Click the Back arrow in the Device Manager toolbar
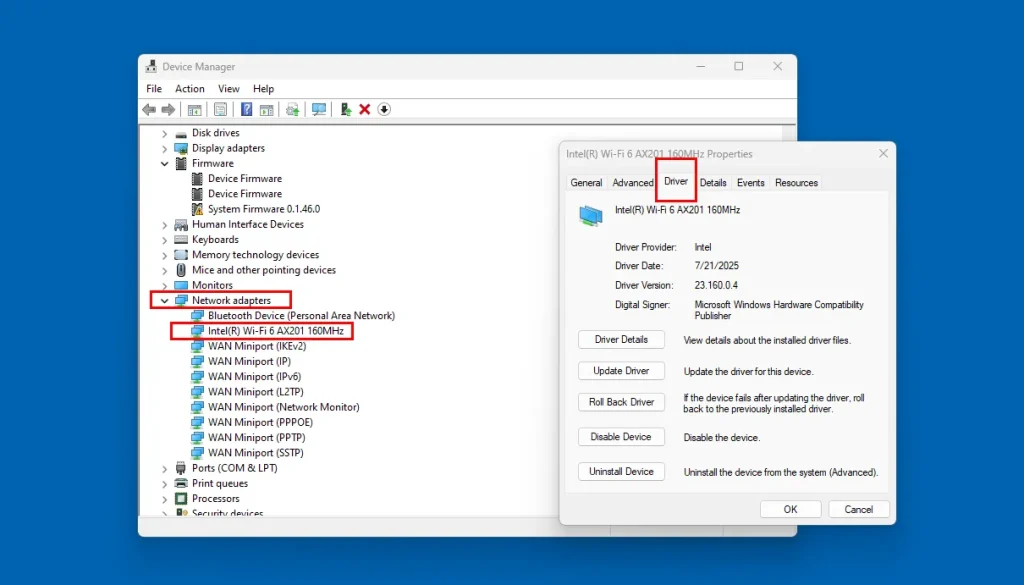This screenshot has width=1024, height=585. tap(149, 110)
